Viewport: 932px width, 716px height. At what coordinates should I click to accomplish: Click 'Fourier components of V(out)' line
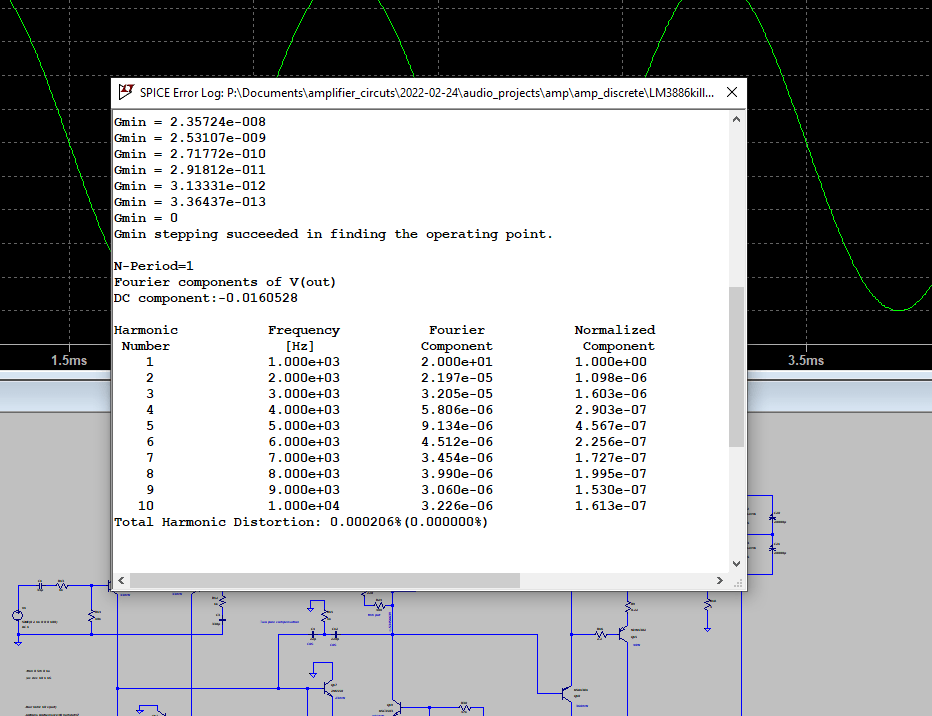tap(225, 282)
